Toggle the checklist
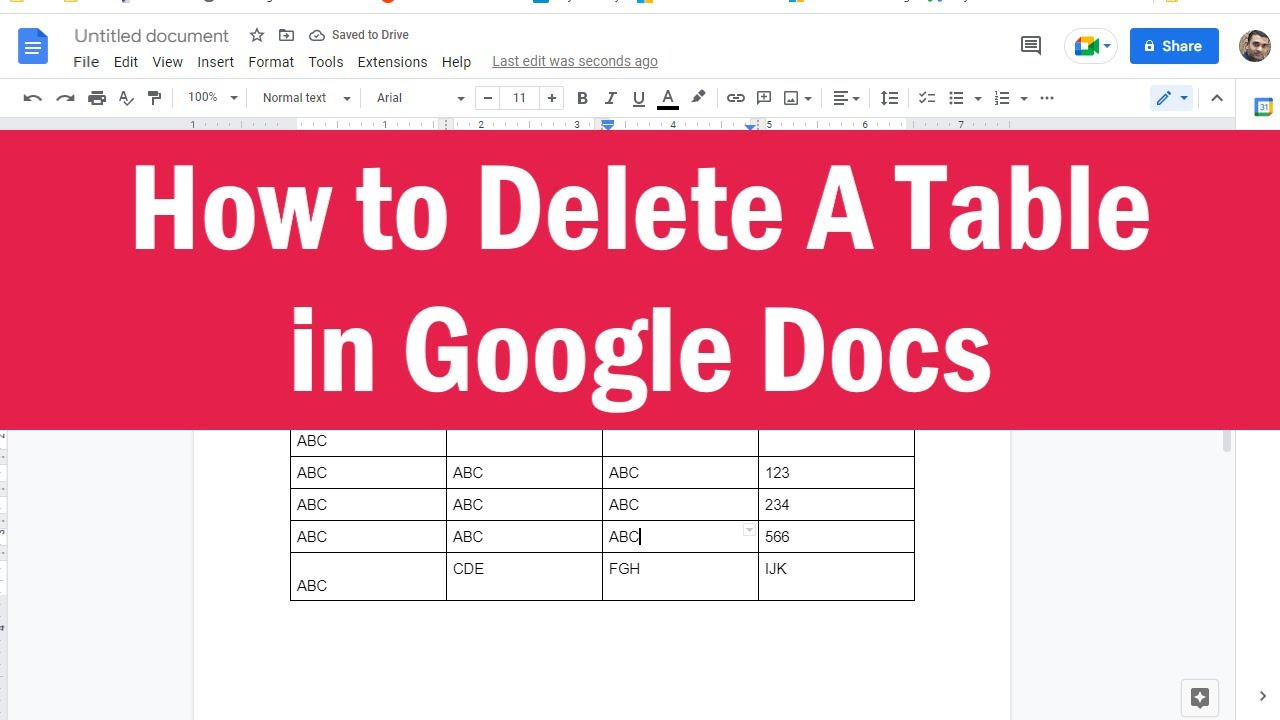 click(927, 98)
